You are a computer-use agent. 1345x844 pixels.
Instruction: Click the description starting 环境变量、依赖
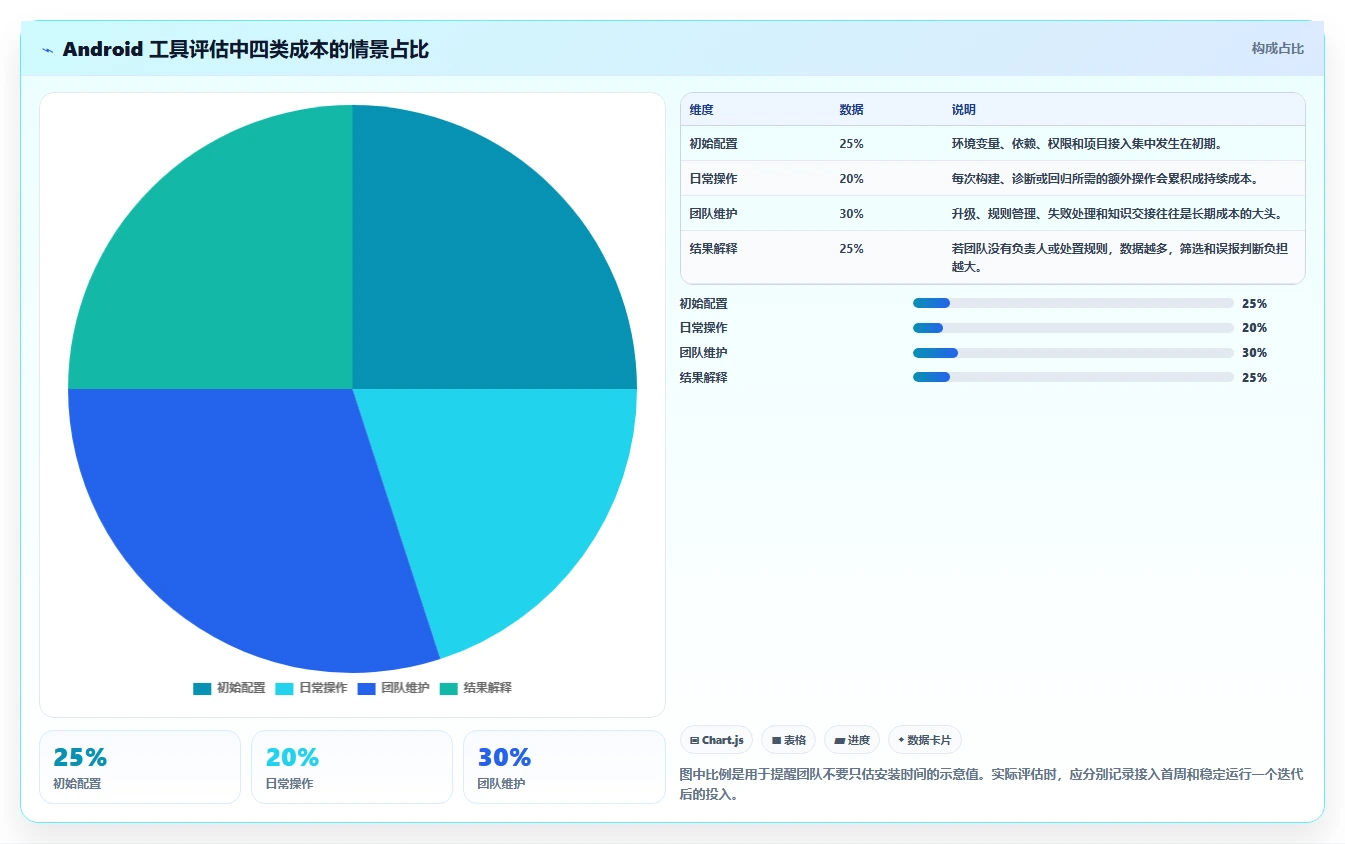point(1087,144)
